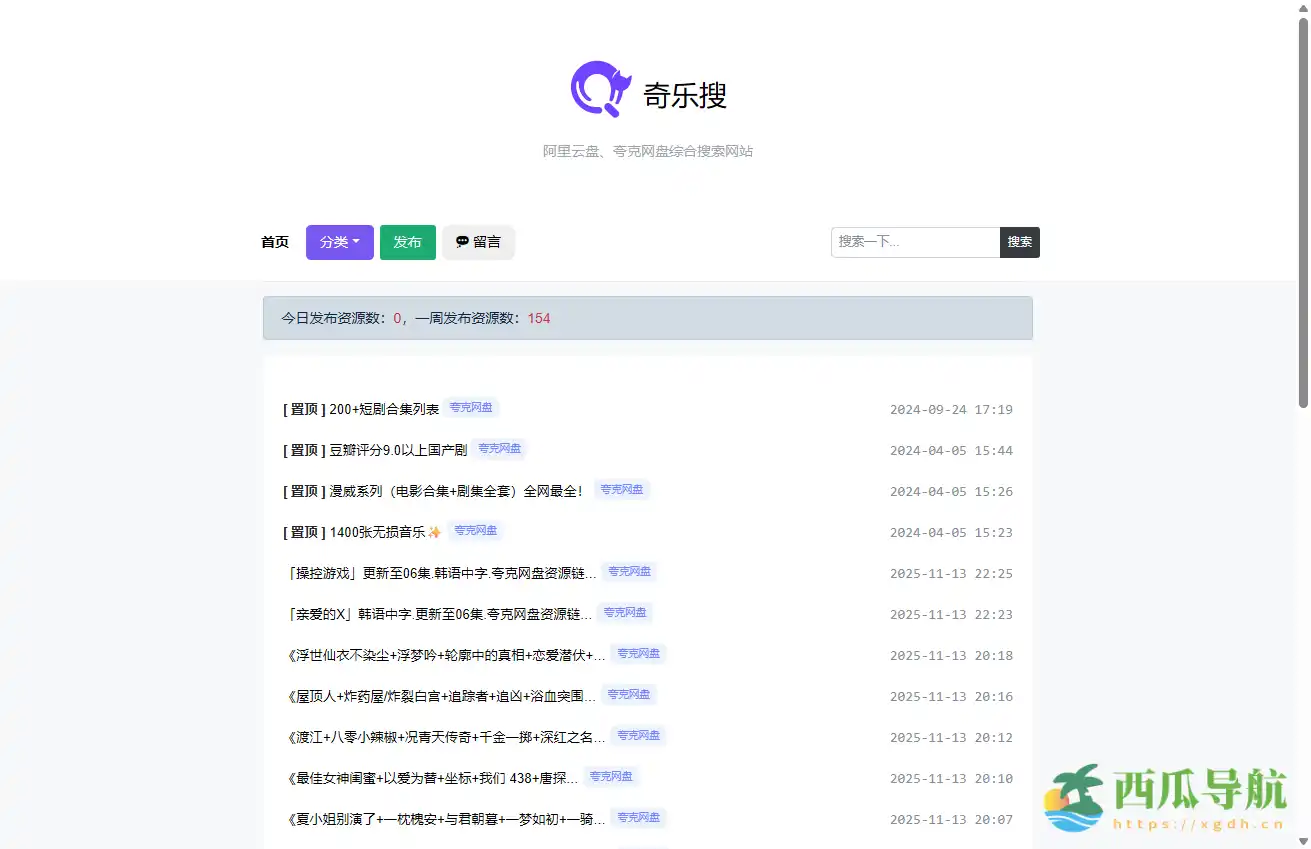Click the dark 搜索 search button

pos(1019,242)
